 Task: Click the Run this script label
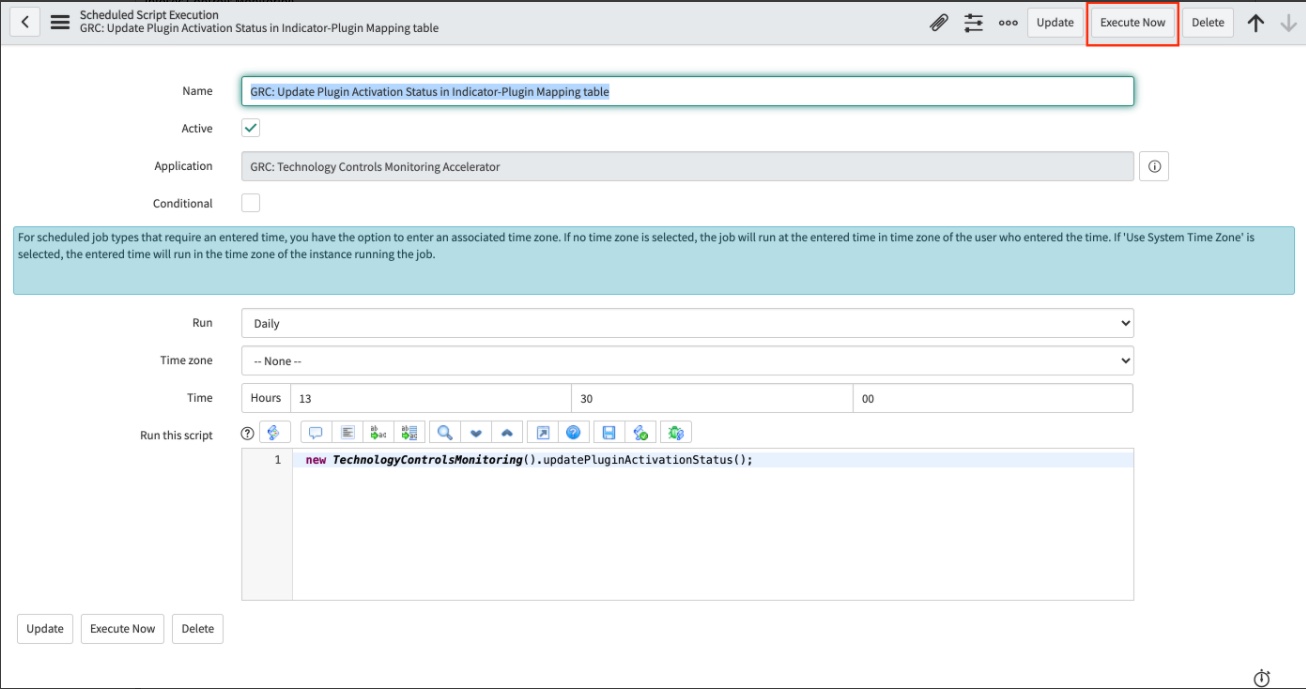(x=176, y=435)
